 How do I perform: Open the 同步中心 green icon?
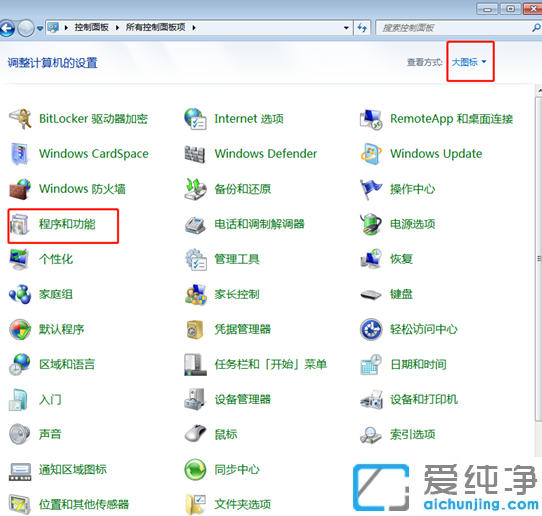(x=195, y=470)
